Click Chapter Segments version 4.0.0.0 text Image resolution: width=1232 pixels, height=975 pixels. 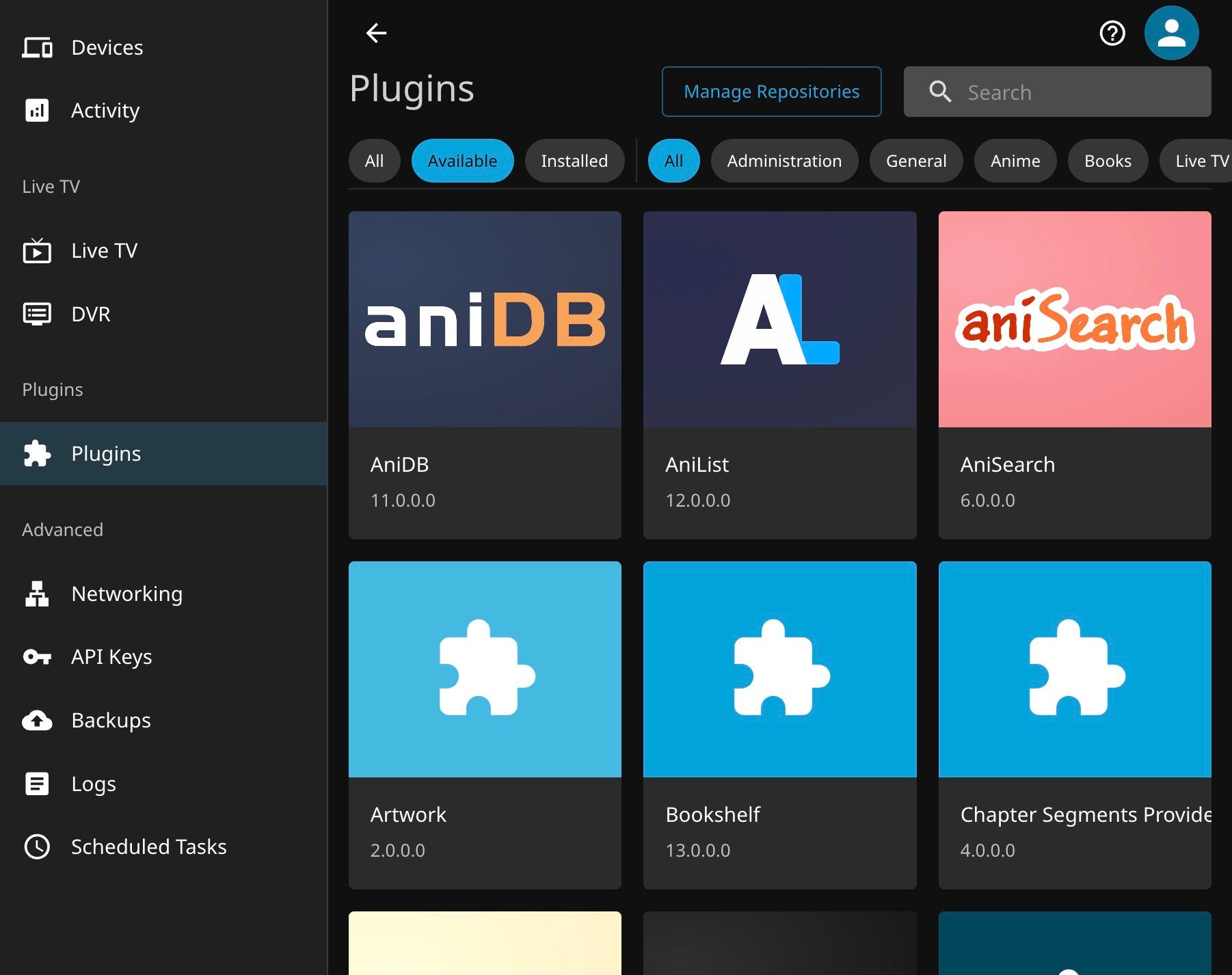click(987, 851)
